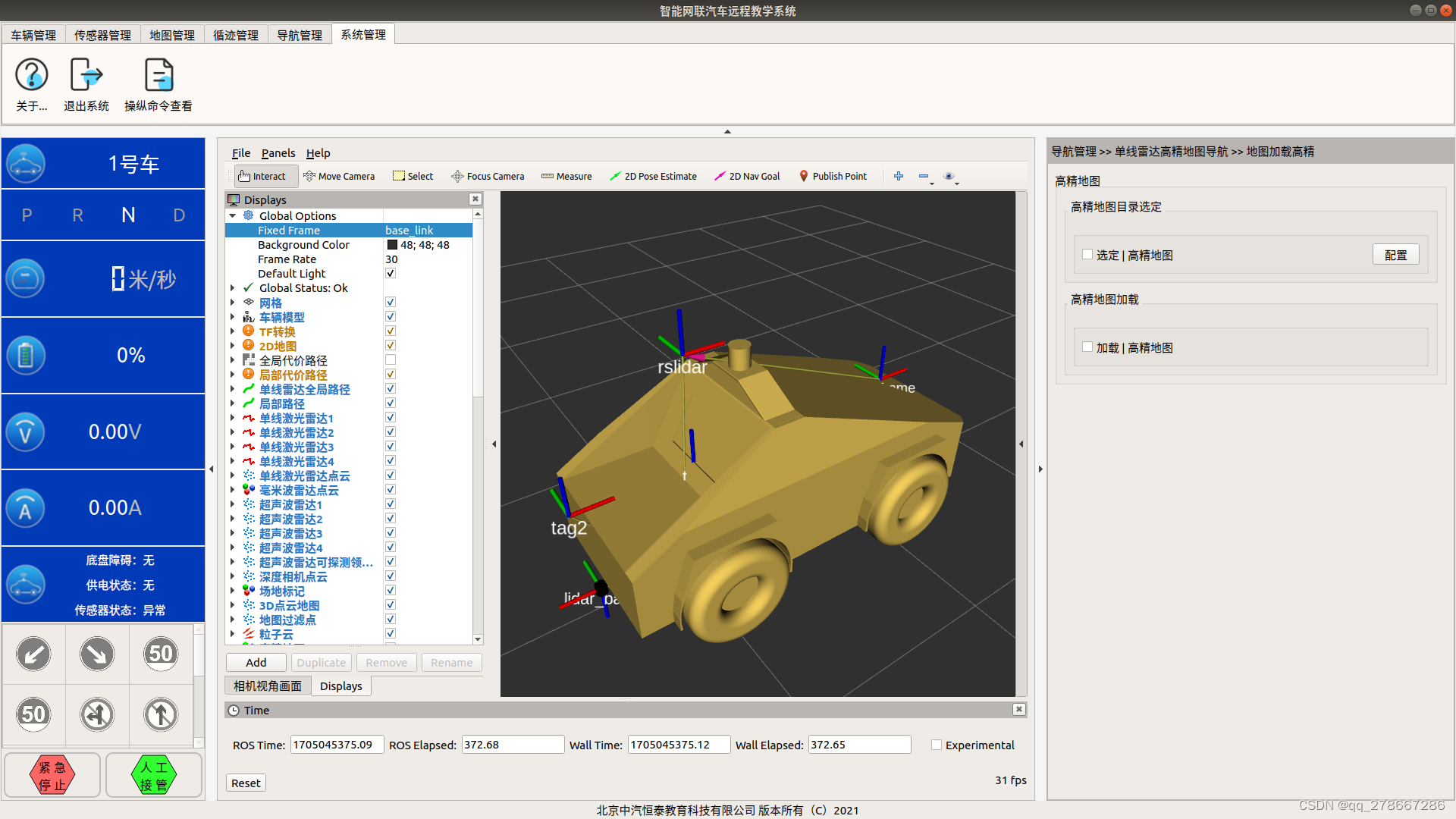This screenshot has height=819, width=1456.
Task: Toggle visibility of 2D地图 layer
Action: pos(390,345)
